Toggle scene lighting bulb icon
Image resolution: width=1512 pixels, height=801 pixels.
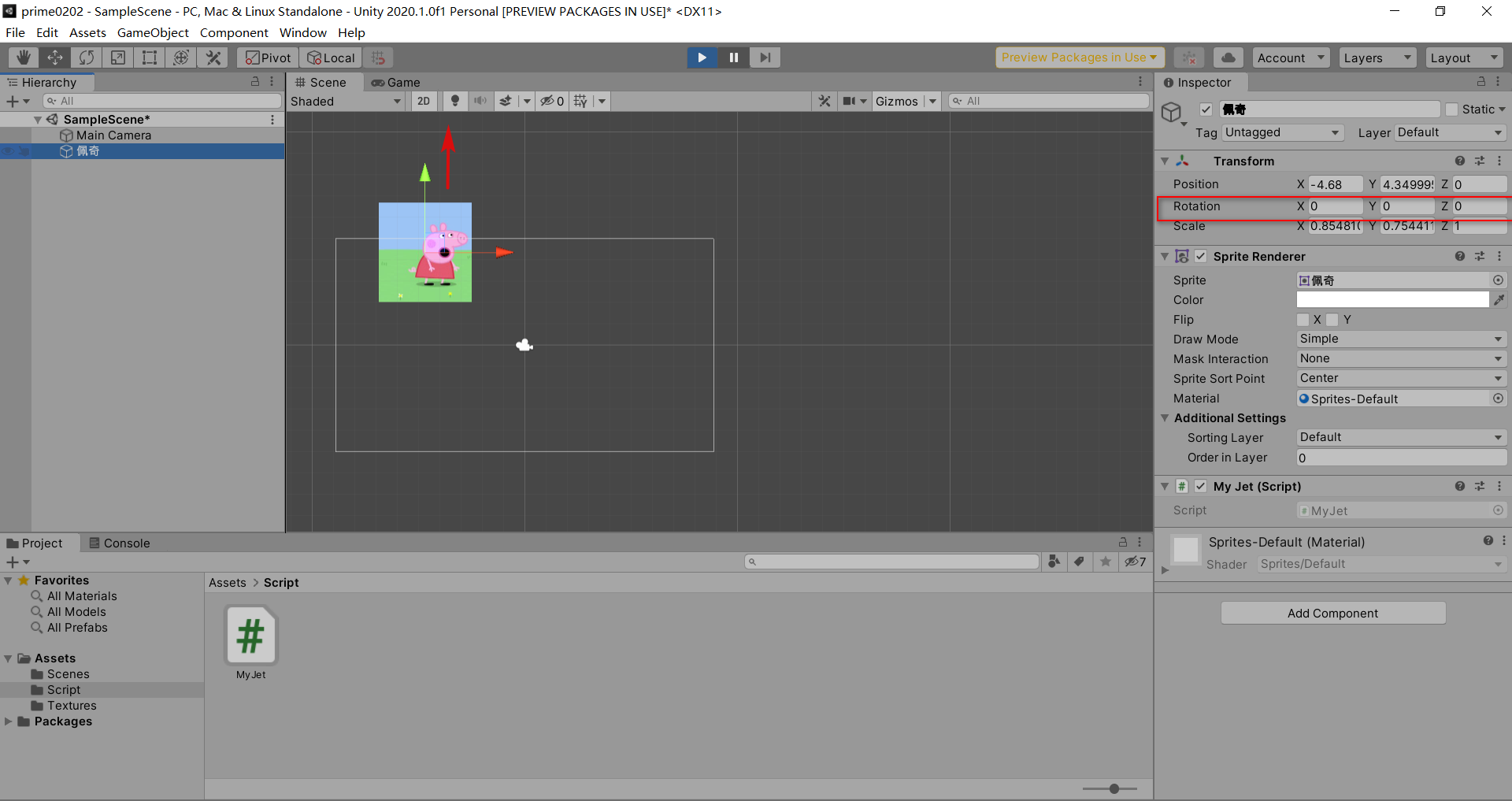pyautogui.click(x=454, y=101)
